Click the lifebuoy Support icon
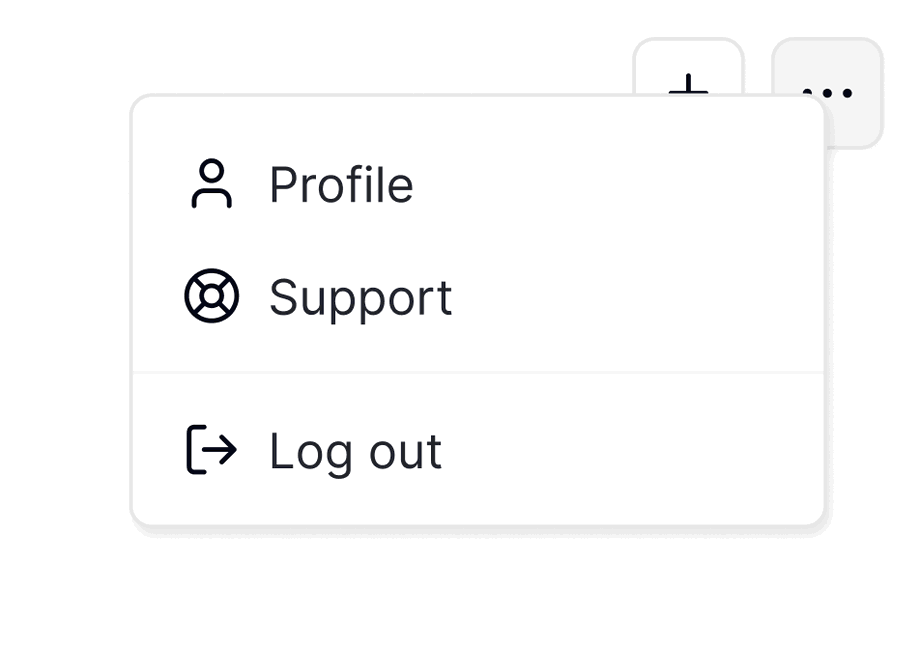920x672 pixels. pyautogui.click(x=211, y=297)
